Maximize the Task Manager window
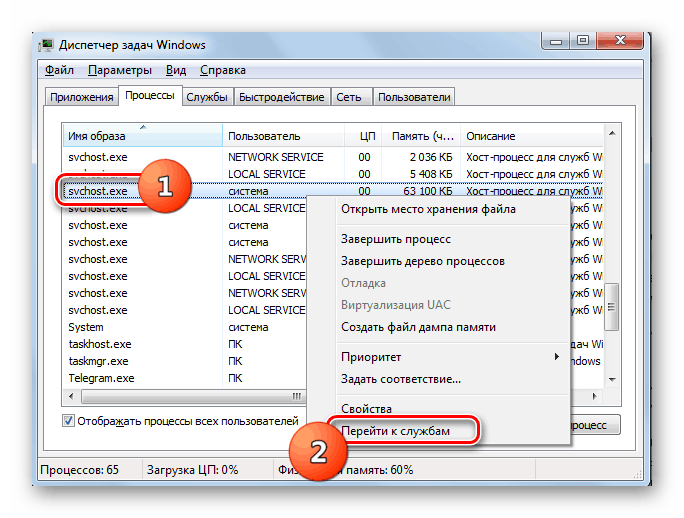The width and height of the screenshot is (684, 518). tap(583, 41)
